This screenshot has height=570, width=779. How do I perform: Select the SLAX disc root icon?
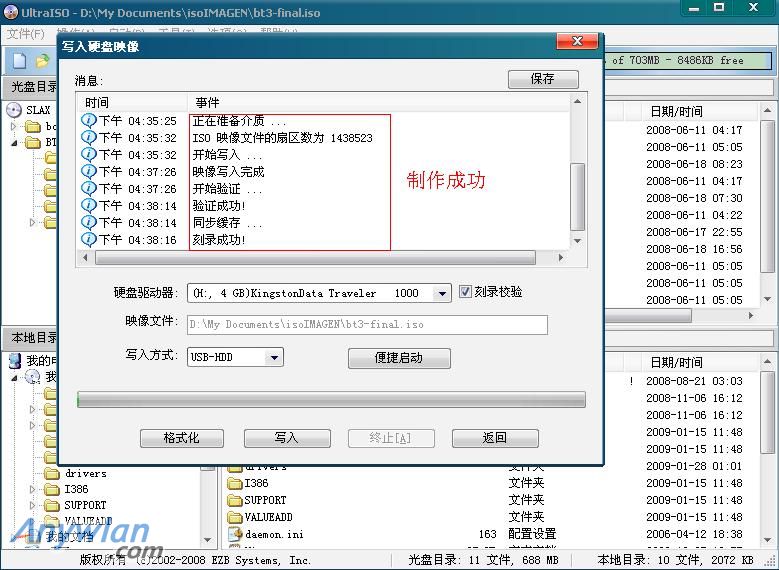14,110
